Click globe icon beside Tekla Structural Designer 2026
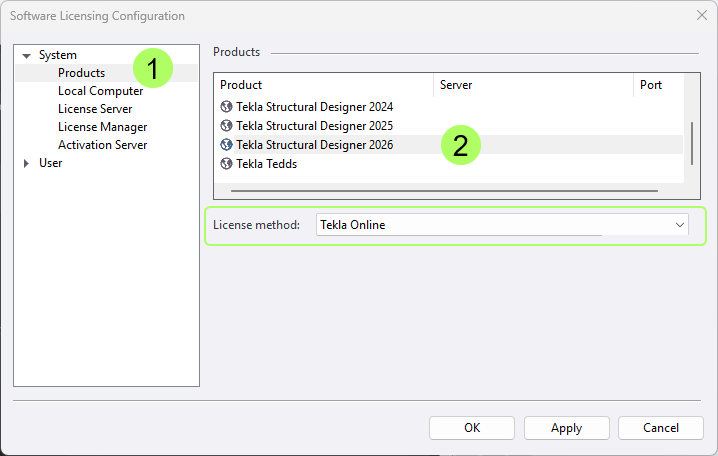 226,145
